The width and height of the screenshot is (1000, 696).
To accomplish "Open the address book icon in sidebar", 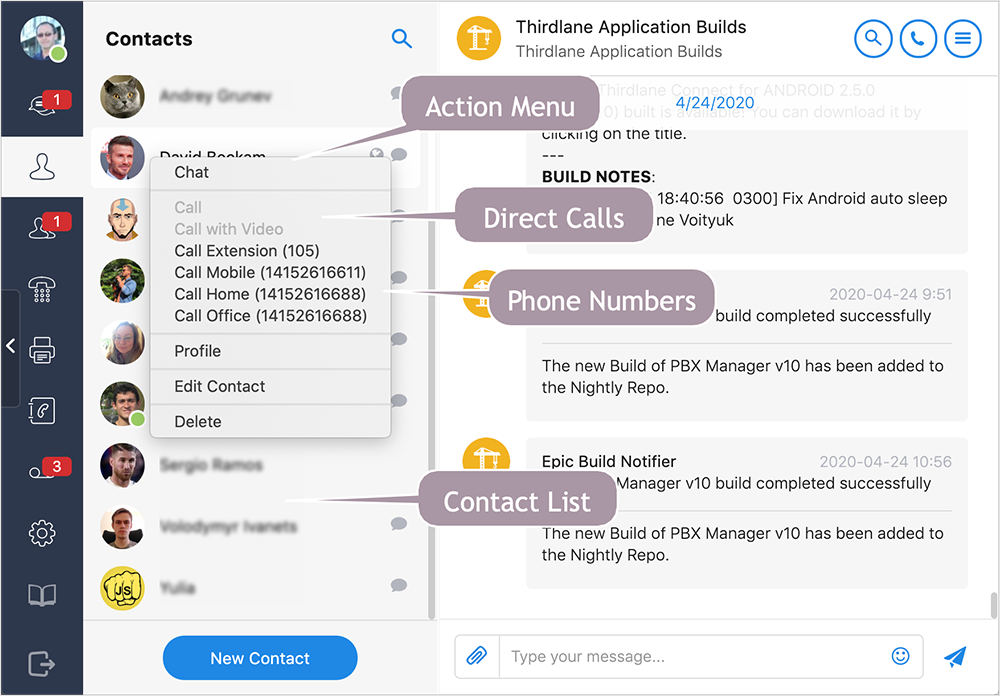I will pyautogui.click(x=41, y=594).
